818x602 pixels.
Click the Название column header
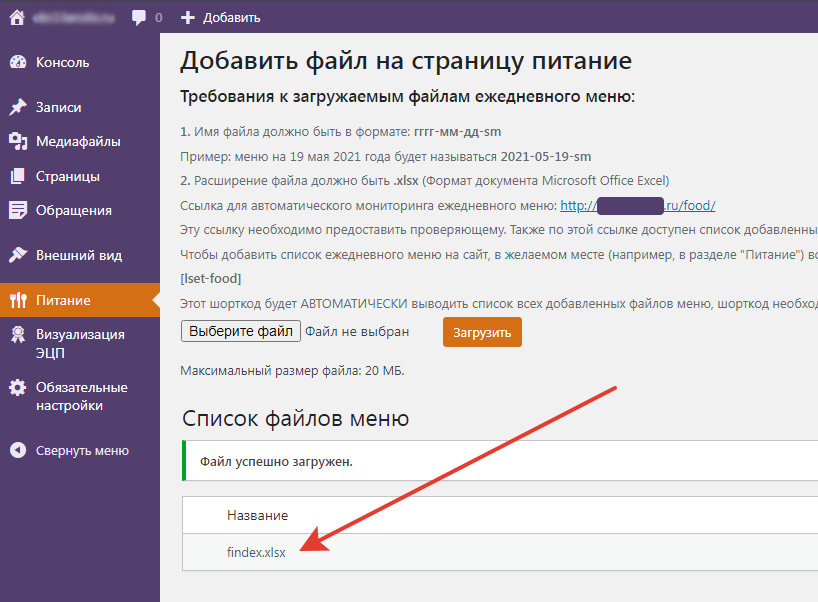(x=258, y=515)
